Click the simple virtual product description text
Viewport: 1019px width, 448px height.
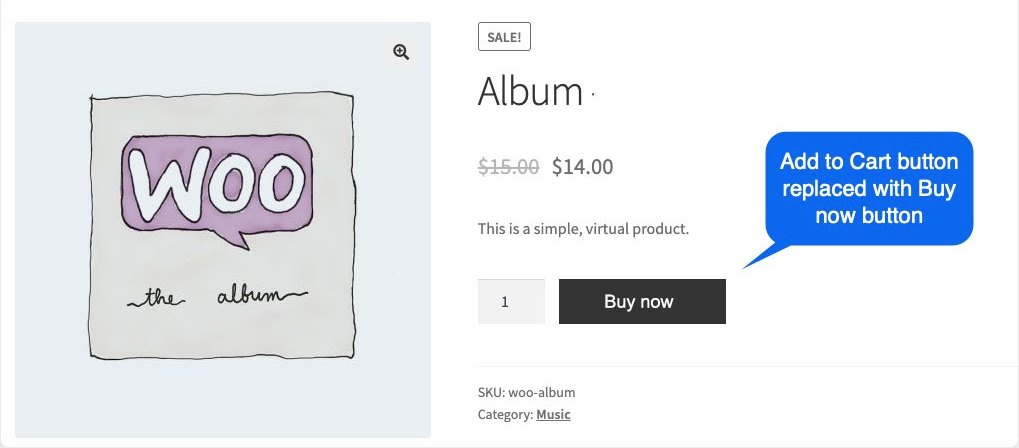click(583, 229)
